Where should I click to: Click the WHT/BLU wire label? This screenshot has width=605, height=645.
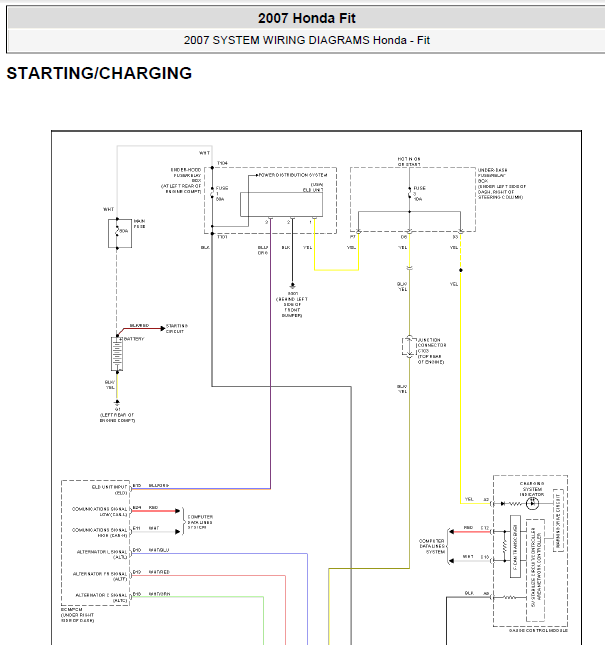click(x=159, y=550)
